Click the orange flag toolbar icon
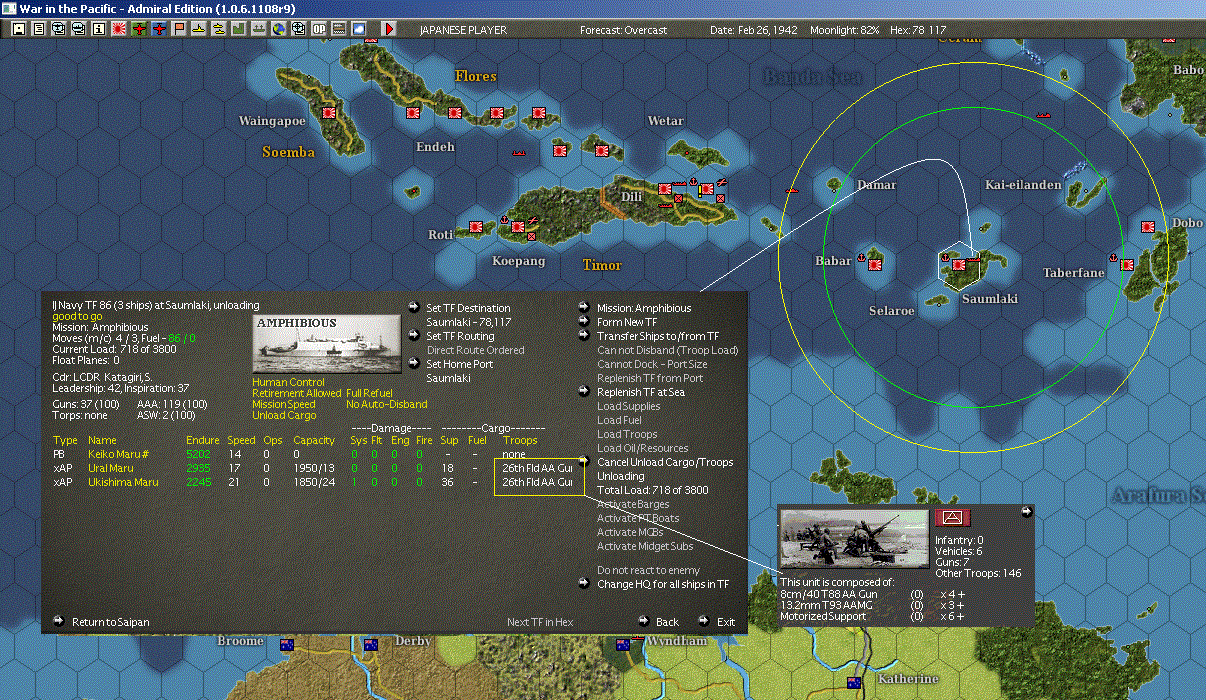The height and width of the screenshot is (700, 1206). point(179,30)
